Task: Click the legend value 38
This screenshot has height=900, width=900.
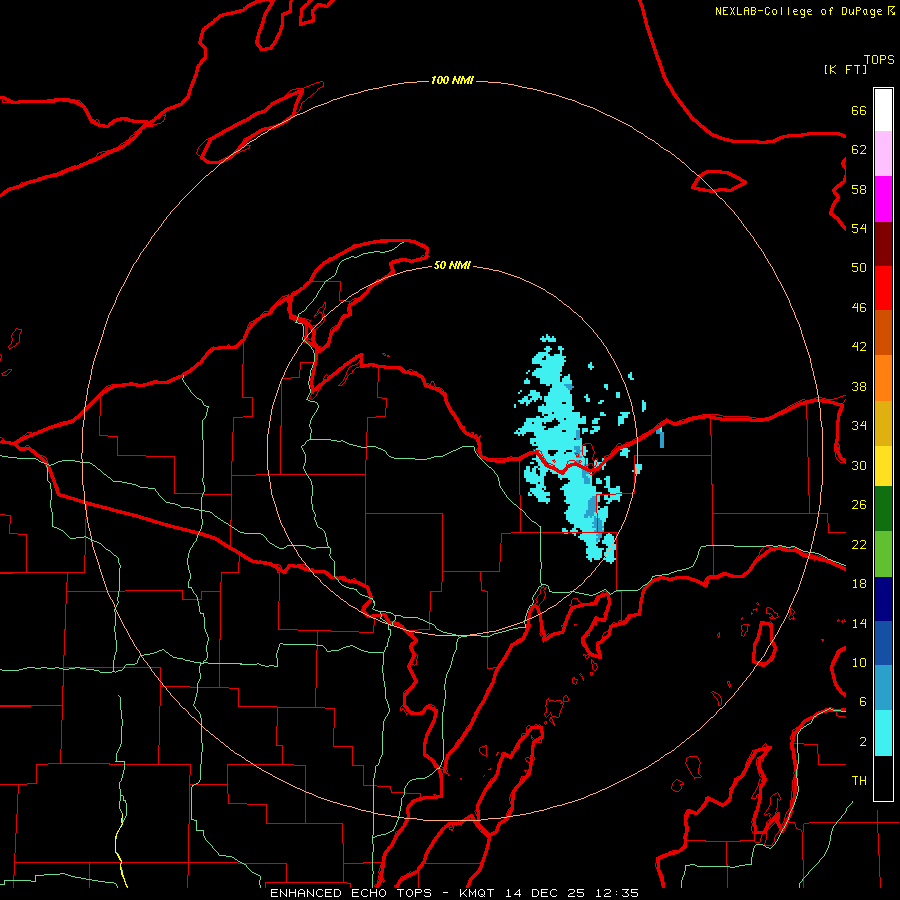Action: pyautogui.click(x=859, y=386)
